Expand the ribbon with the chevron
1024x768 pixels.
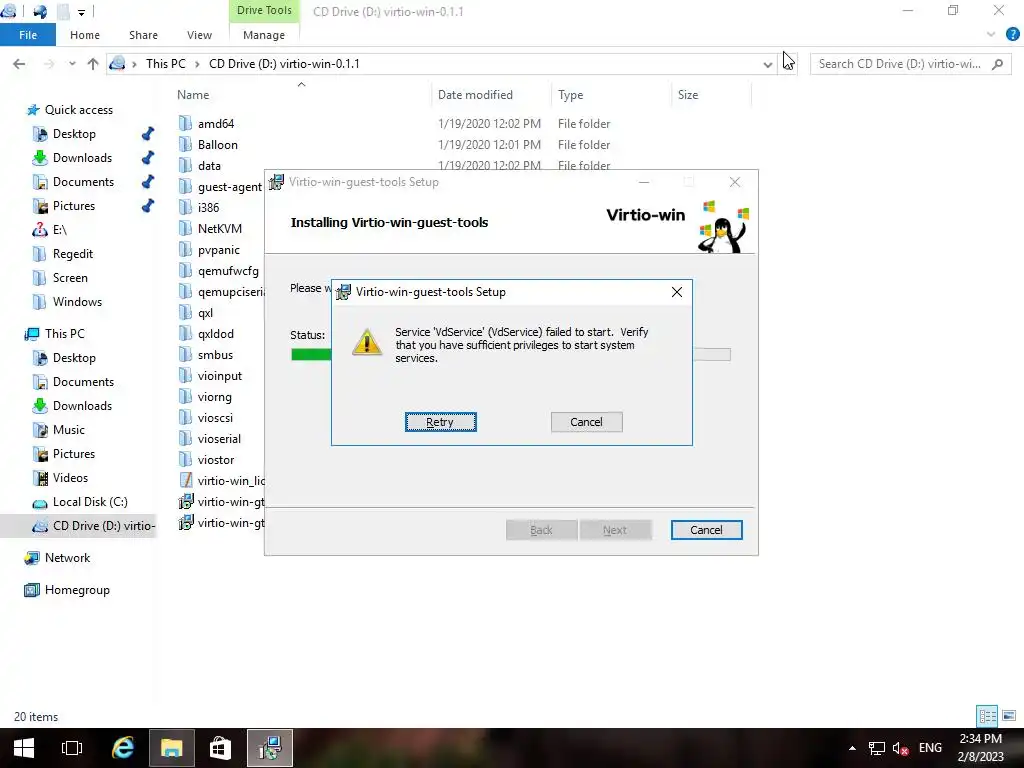991,35
